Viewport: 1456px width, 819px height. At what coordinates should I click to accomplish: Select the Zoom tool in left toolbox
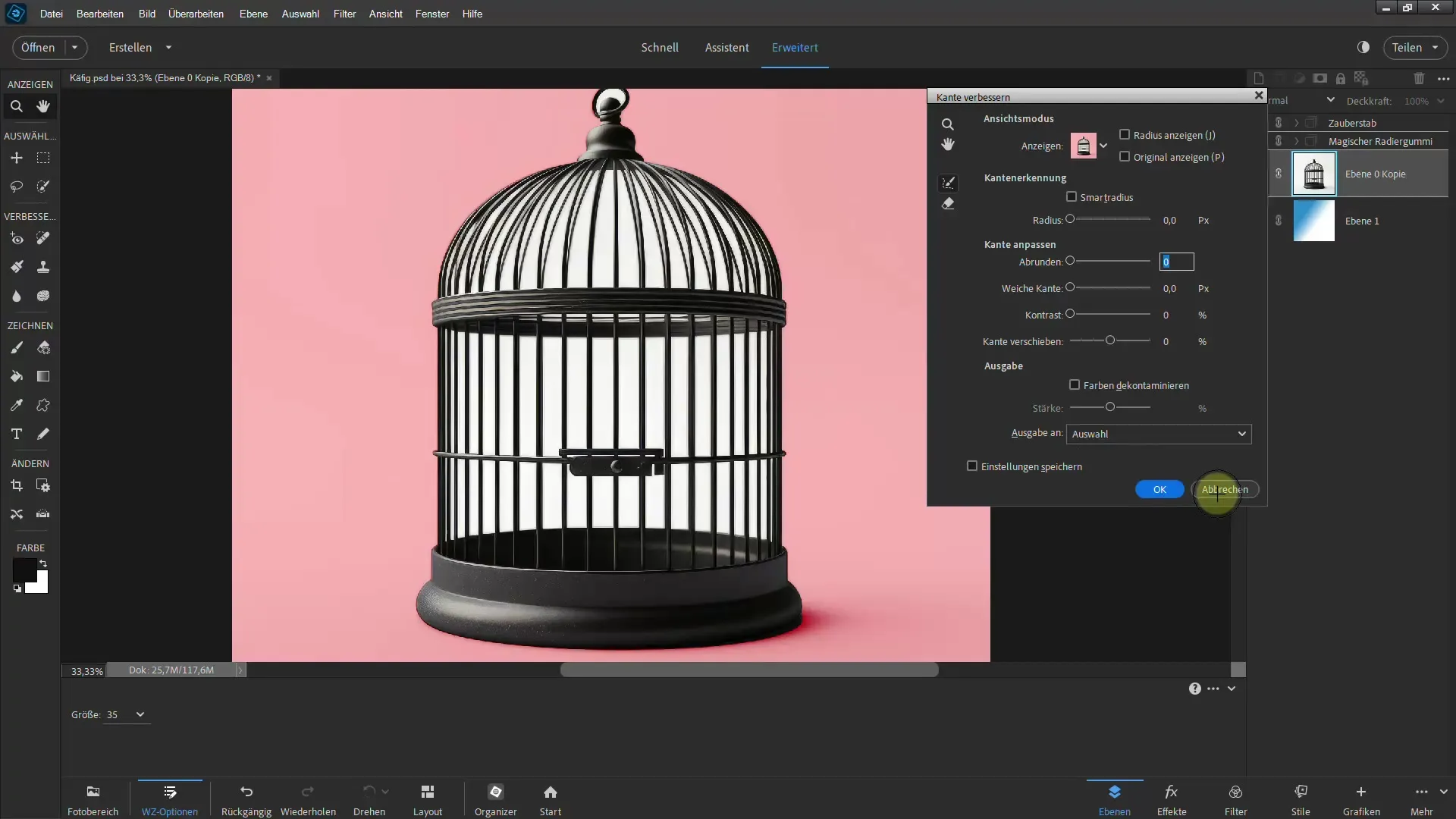click(x=16, y=106)
